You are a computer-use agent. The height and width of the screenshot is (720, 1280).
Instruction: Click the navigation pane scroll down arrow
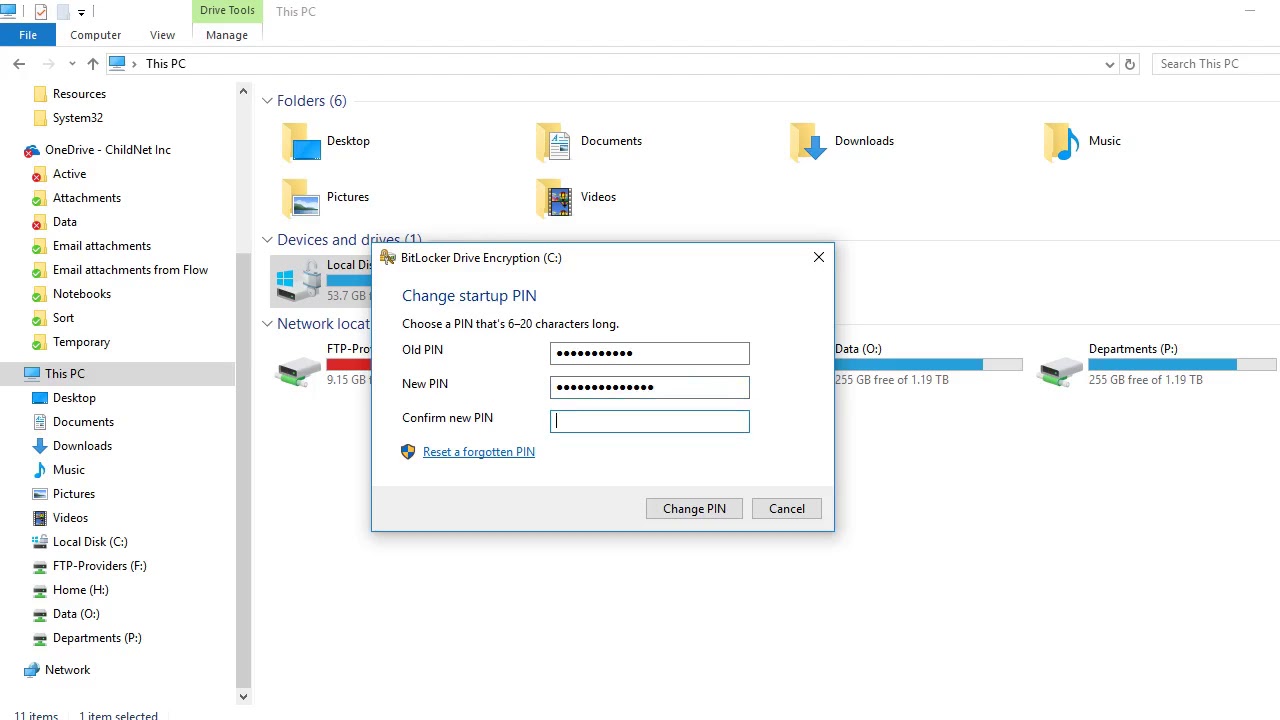(243, 696)
